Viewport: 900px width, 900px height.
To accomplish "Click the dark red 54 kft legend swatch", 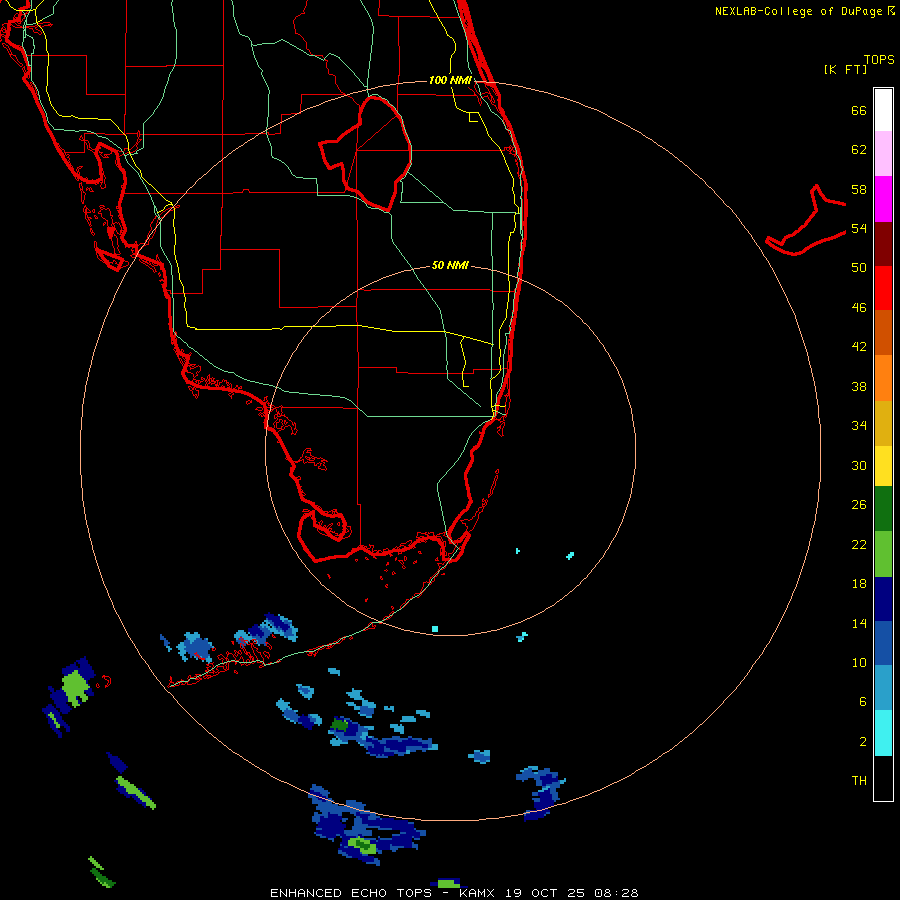I will click(883, 243).
